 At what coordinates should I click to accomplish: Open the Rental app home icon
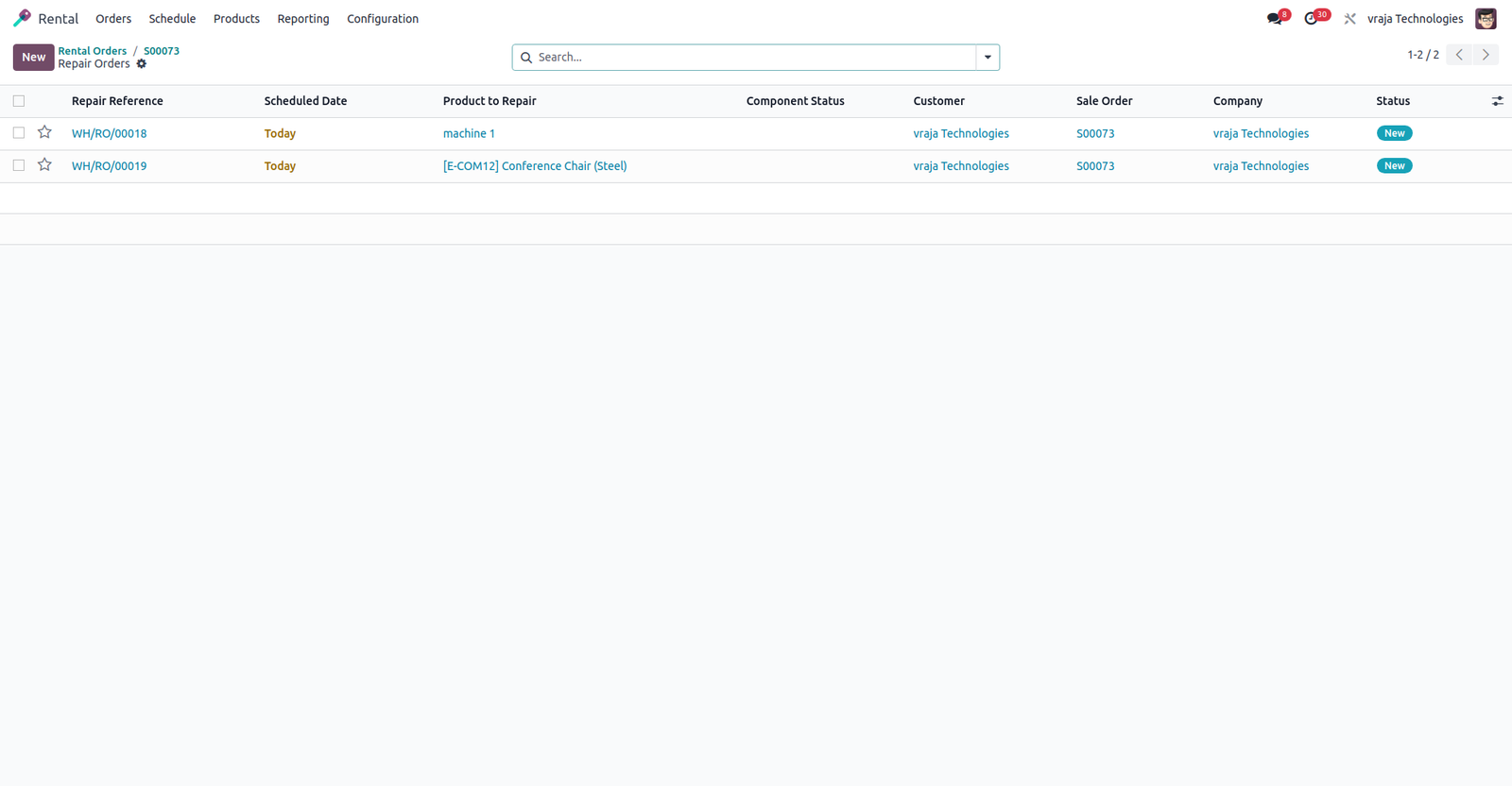pos(22,18)
